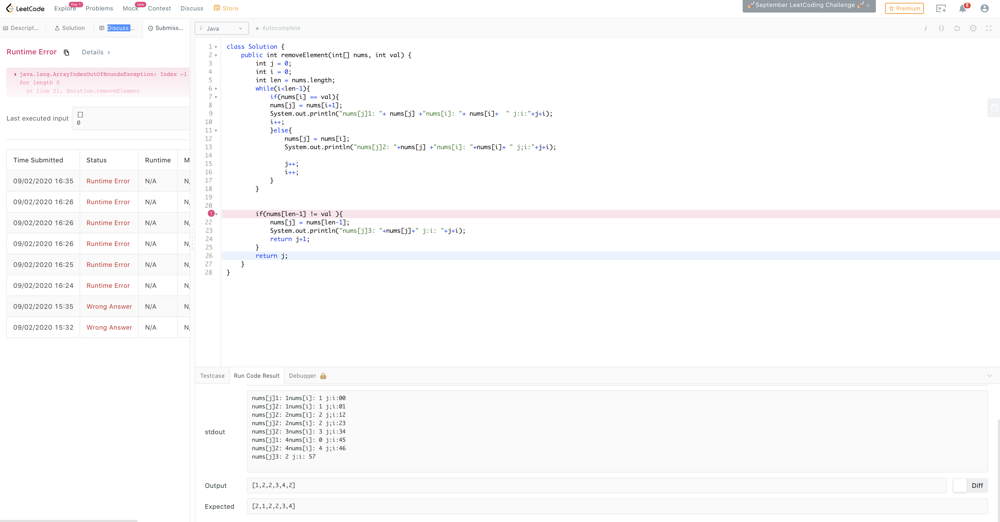The height and width of the screenshot is (522, 1000).
Task: Open the Java language dropdown
Action: (x=222, y=28)
